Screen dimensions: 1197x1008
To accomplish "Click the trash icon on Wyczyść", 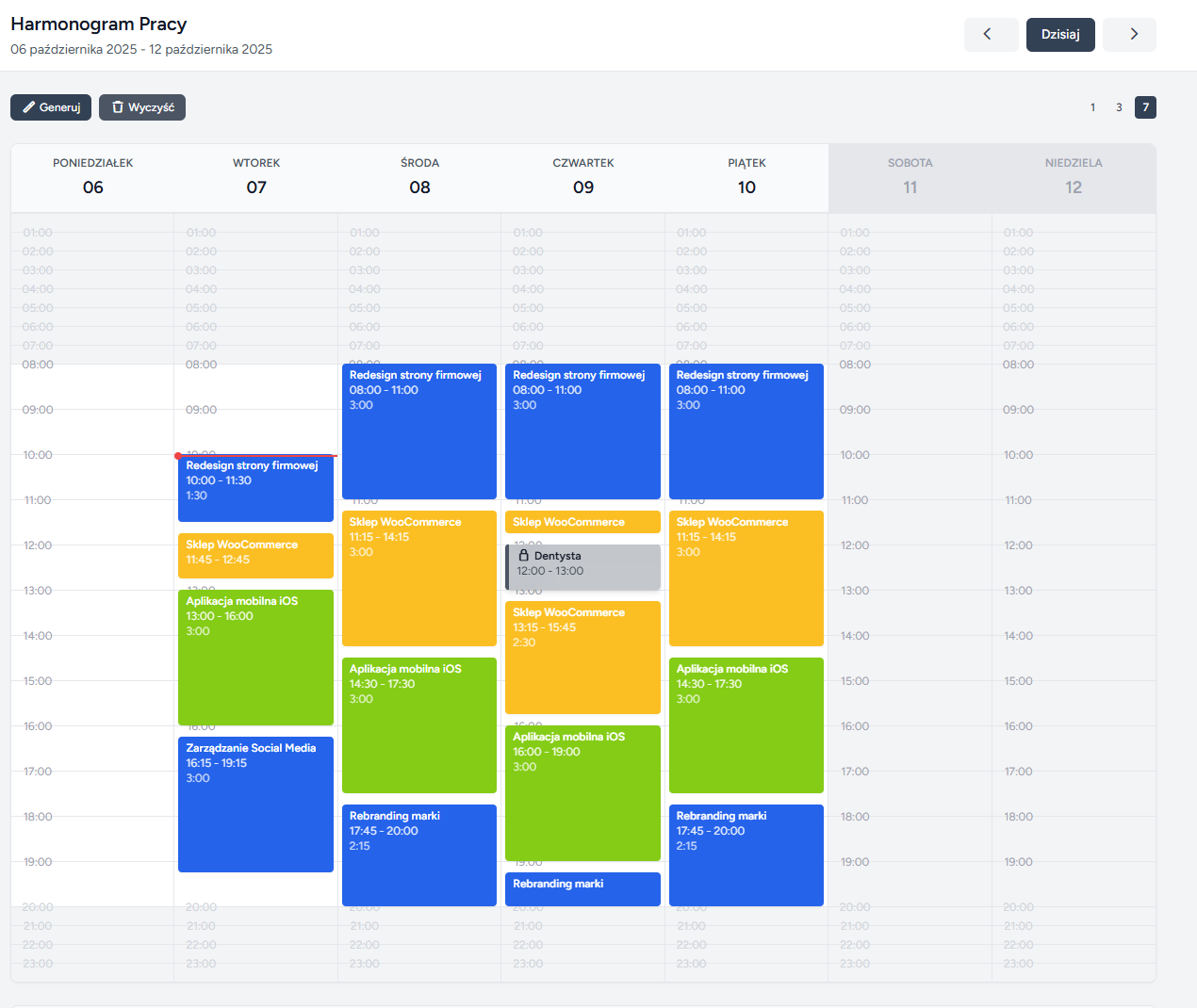I will pyautogui.click(x=118, y=107).
